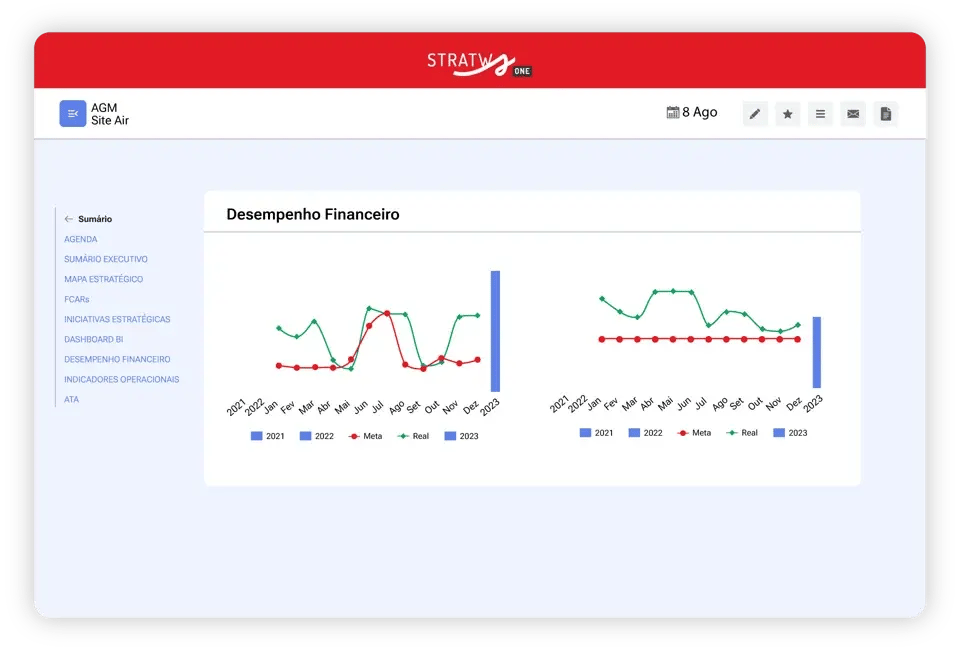Navigate to INDICADORES OPERACIONAIS
Image resolution: width=960 pixels, height=650 pixels.
[122, 379]
